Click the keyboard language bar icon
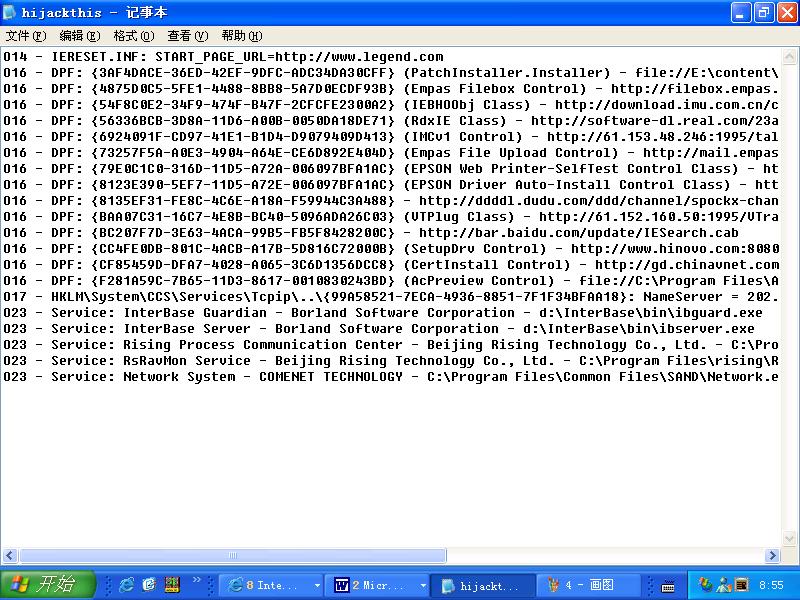The height and width of the screenshot is (600, 800). (x=667, y=587)
